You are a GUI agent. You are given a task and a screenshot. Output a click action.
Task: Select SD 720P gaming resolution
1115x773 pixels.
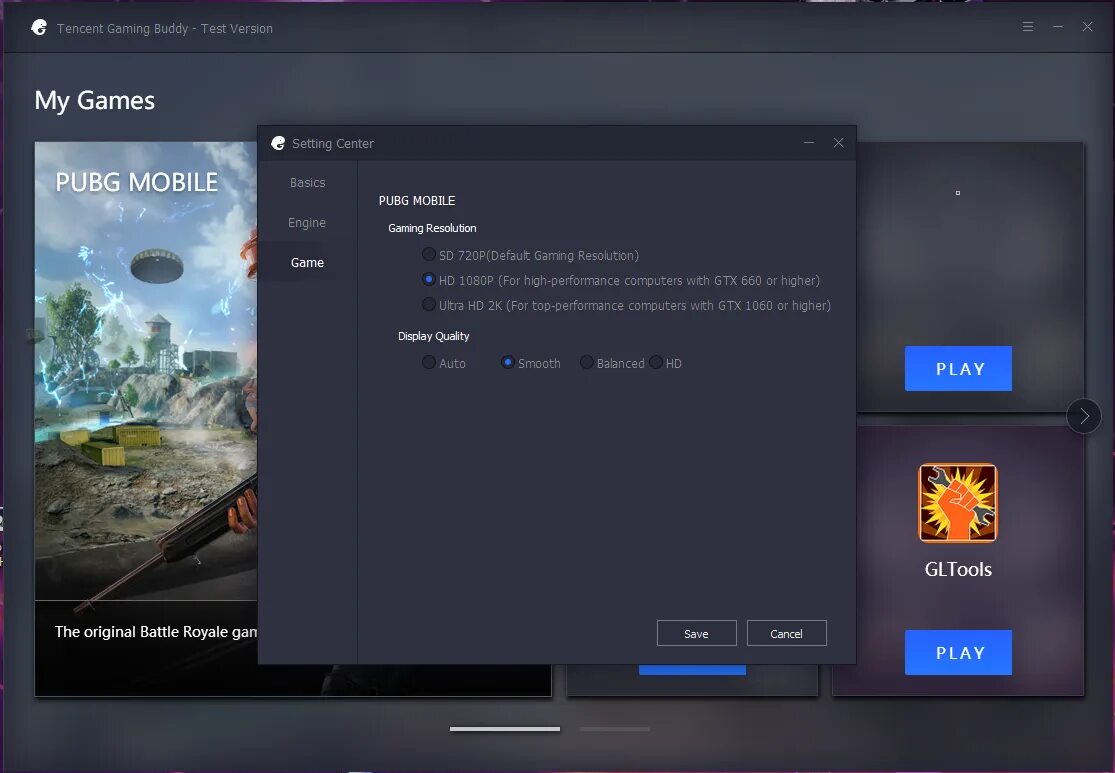click(x=429, y=255)
